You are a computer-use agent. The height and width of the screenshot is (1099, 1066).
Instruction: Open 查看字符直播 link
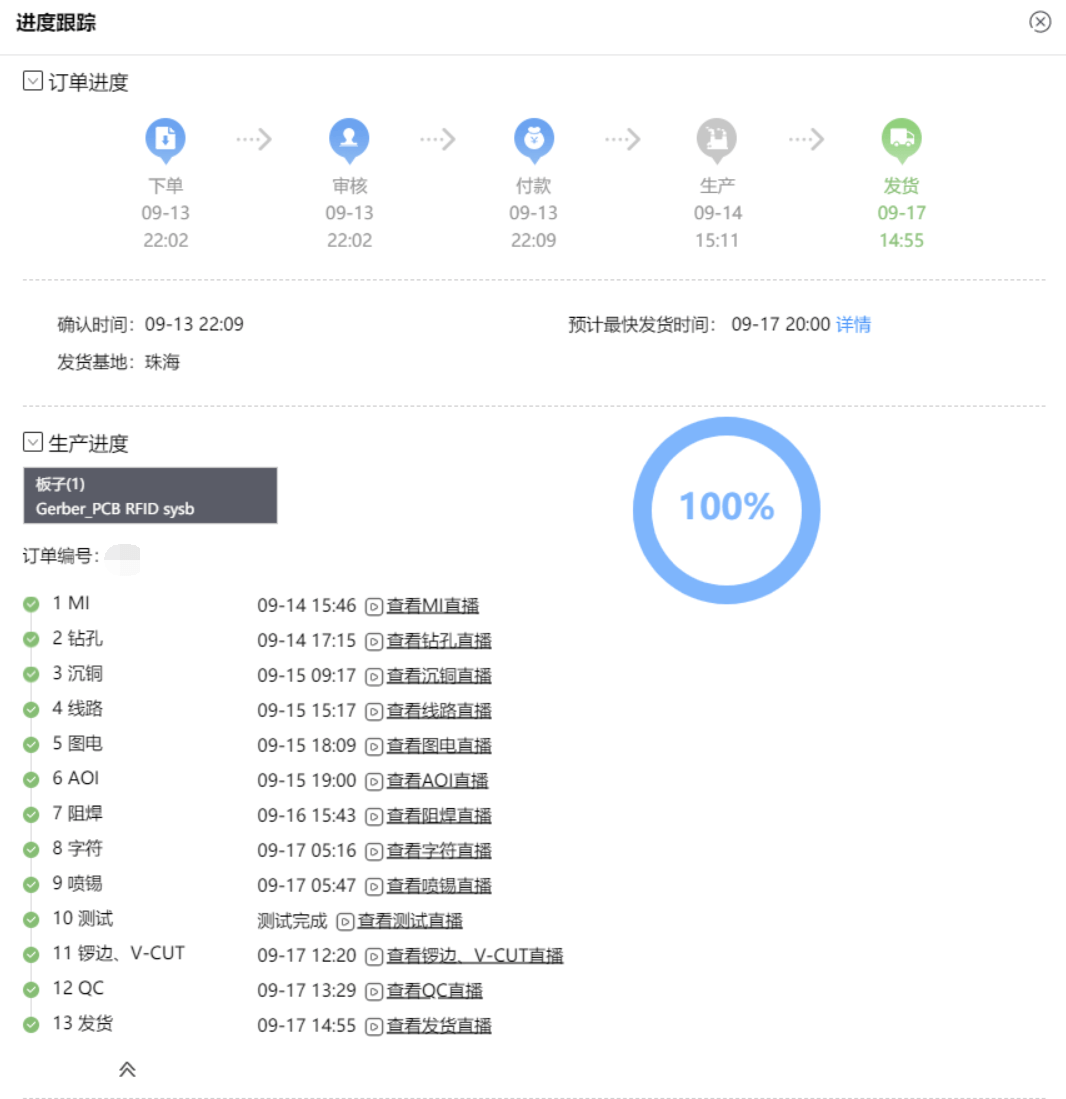click(x=439, y=851)
